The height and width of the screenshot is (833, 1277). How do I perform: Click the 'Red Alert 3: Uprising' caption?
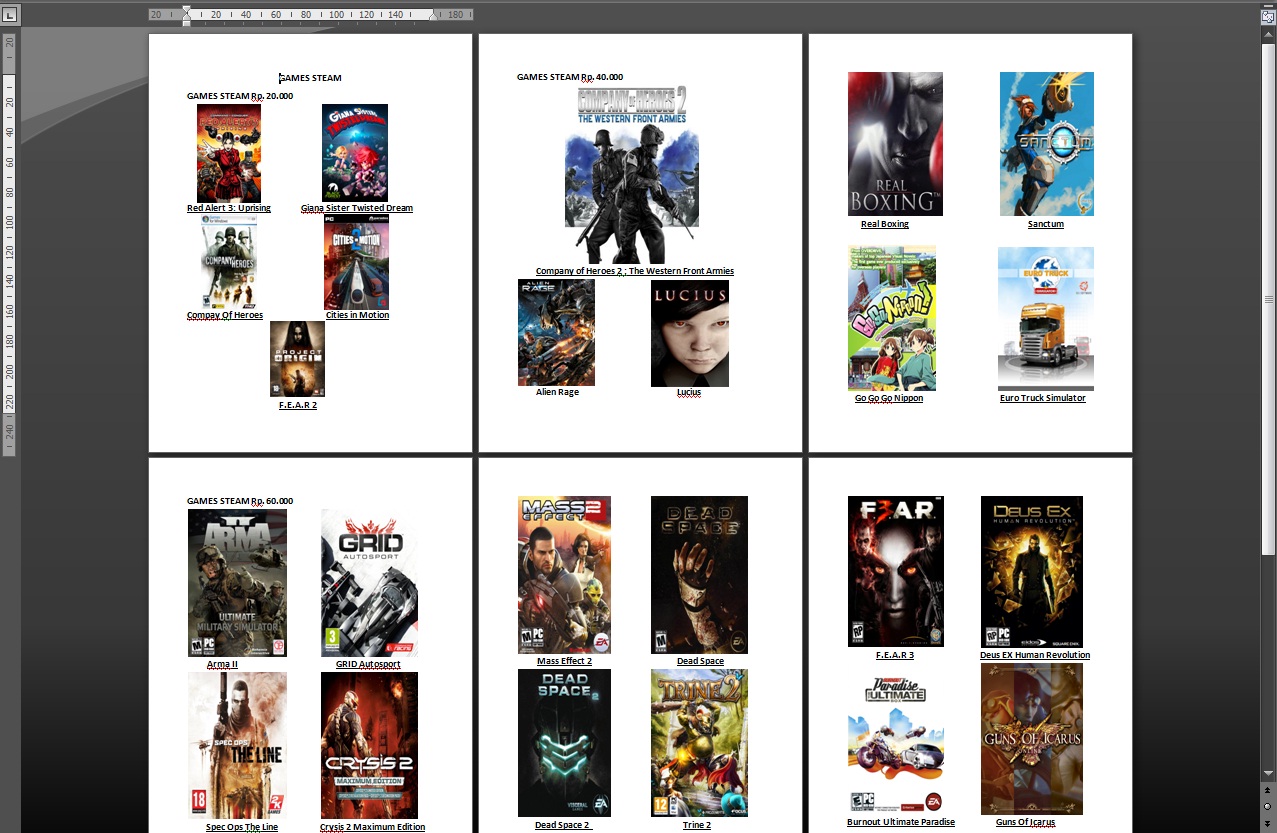(229, 208)
